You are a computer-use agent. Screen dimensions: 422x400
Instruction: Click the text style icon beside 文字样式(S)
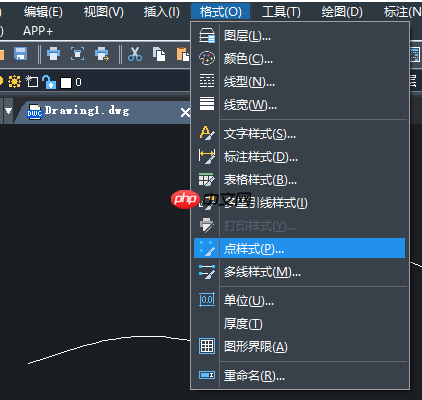coord(207,133)
